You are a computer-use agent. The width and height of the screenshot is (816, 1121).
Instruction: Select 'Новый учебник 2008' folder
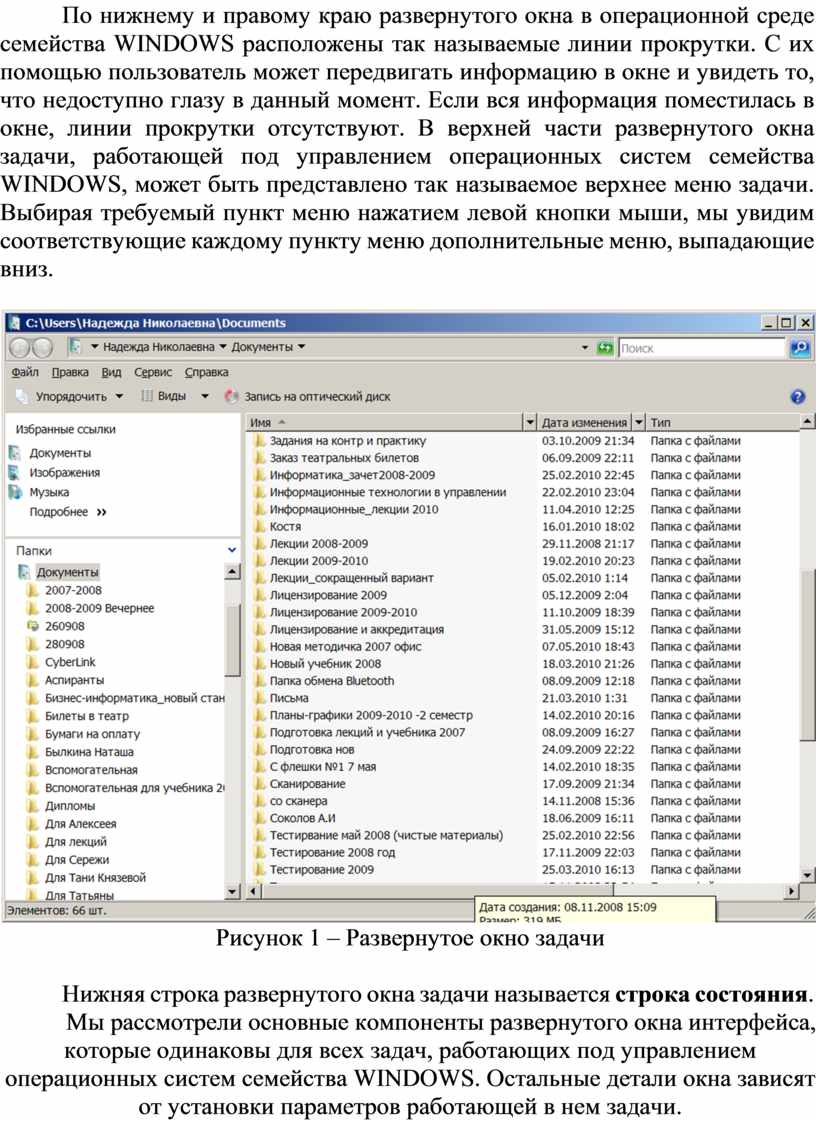[325, 663]
